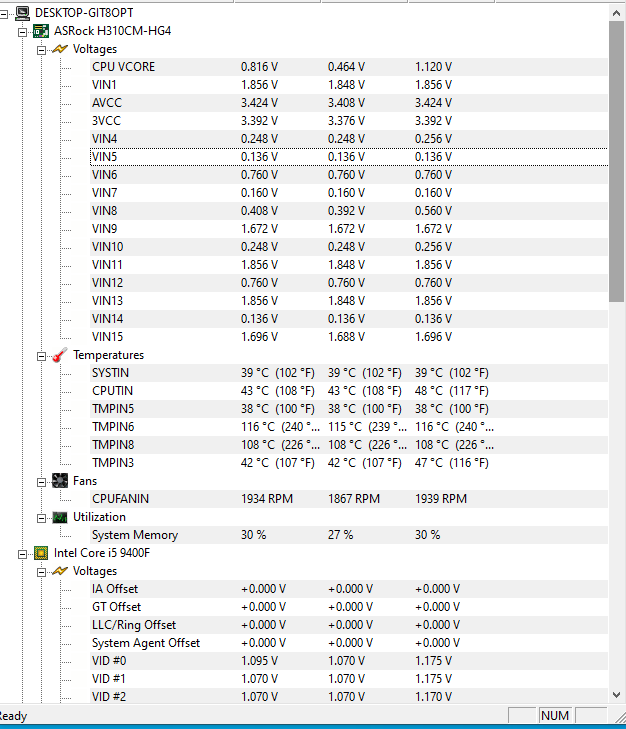Select the VIN7 row
Image resolution: width=626 pixels, height=729 pixels.
349,193
